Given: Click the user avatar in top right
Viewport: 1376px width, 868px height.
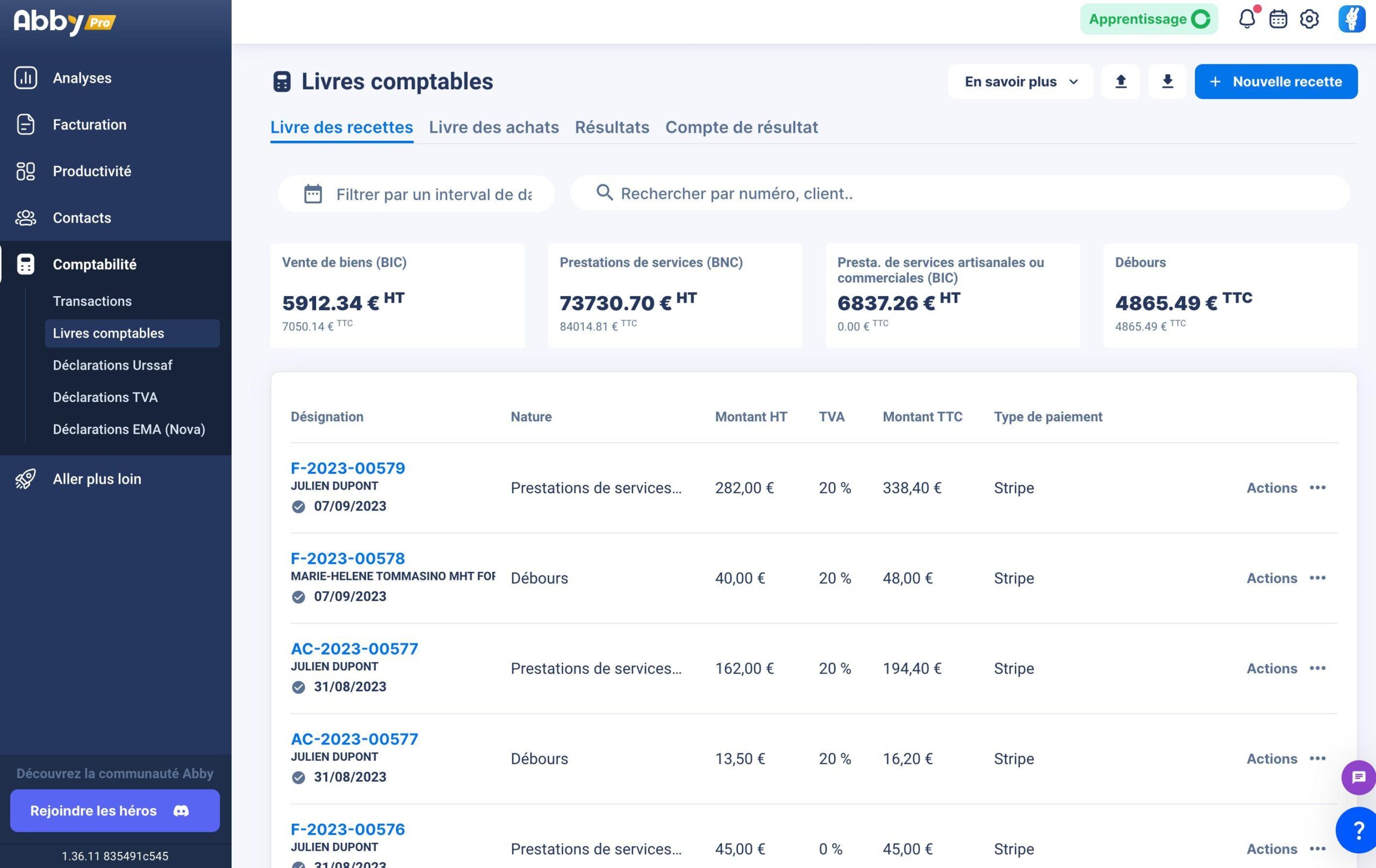Looking at the screenshot, I should tap(1351, 19).
